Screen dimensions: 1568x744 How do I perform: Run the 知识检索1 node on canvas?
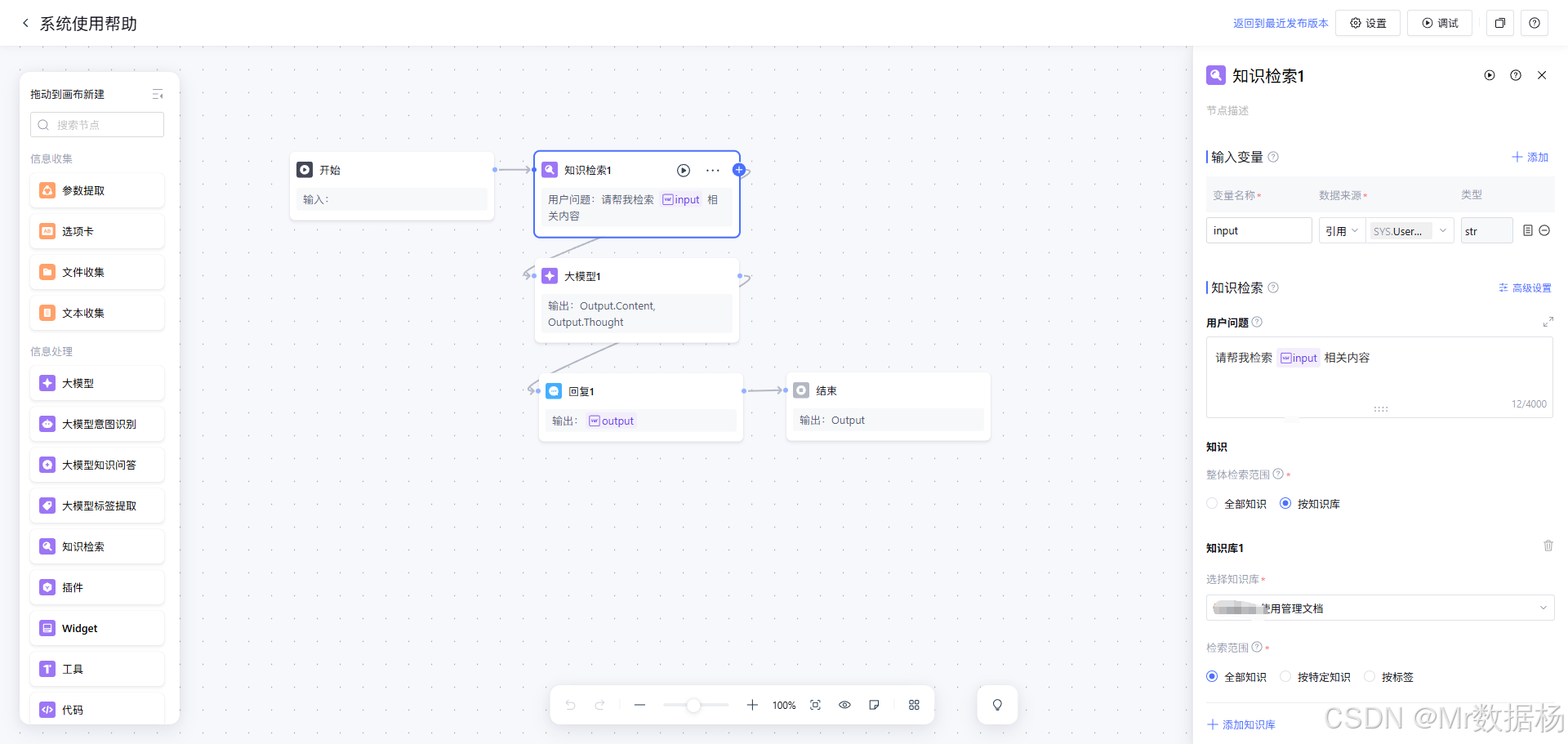pos(684,170)
